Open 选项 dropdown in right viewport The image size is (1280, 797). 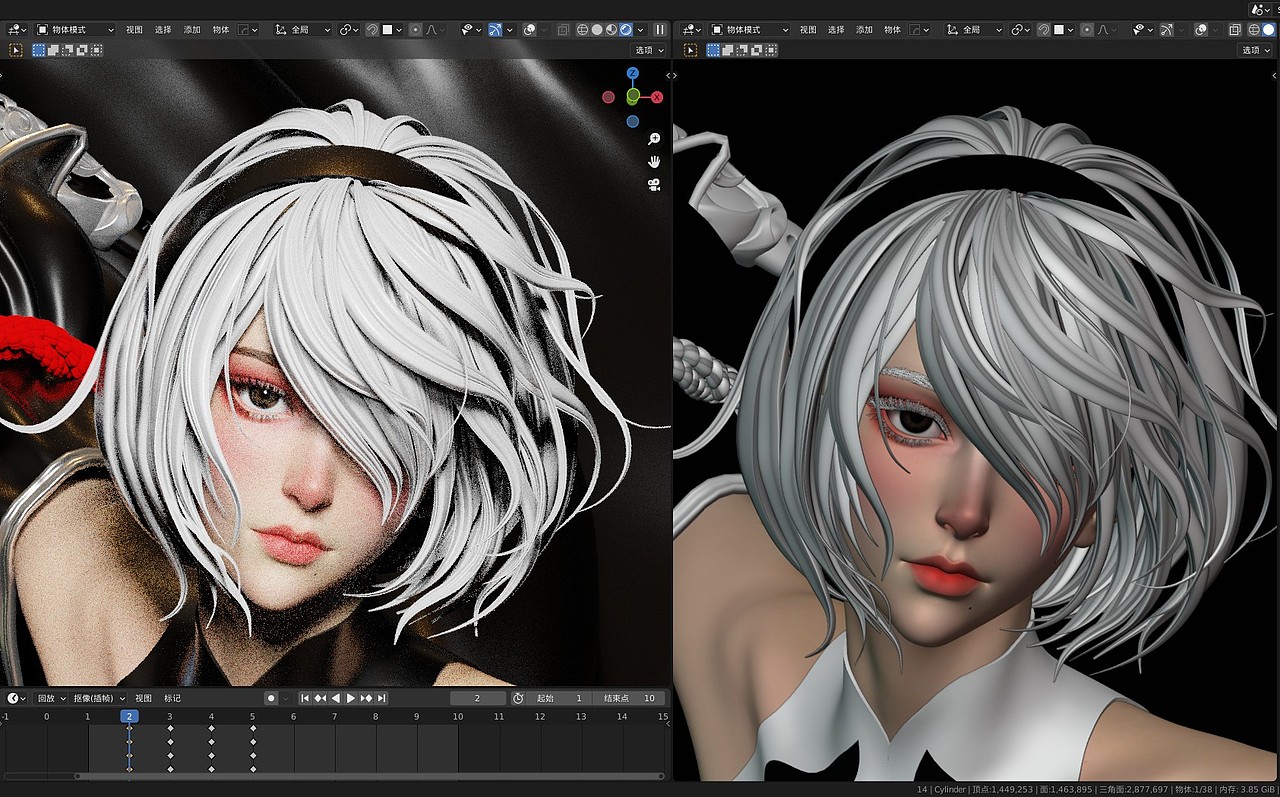(1256, 50)
